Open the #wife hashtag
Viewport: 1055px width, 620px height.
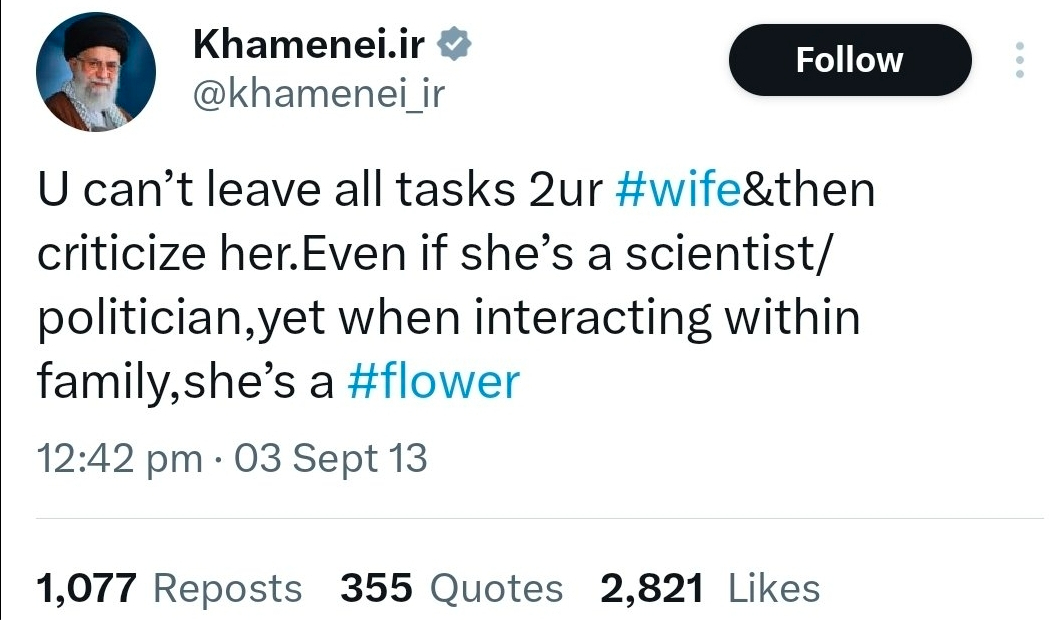tap(677, 190)
